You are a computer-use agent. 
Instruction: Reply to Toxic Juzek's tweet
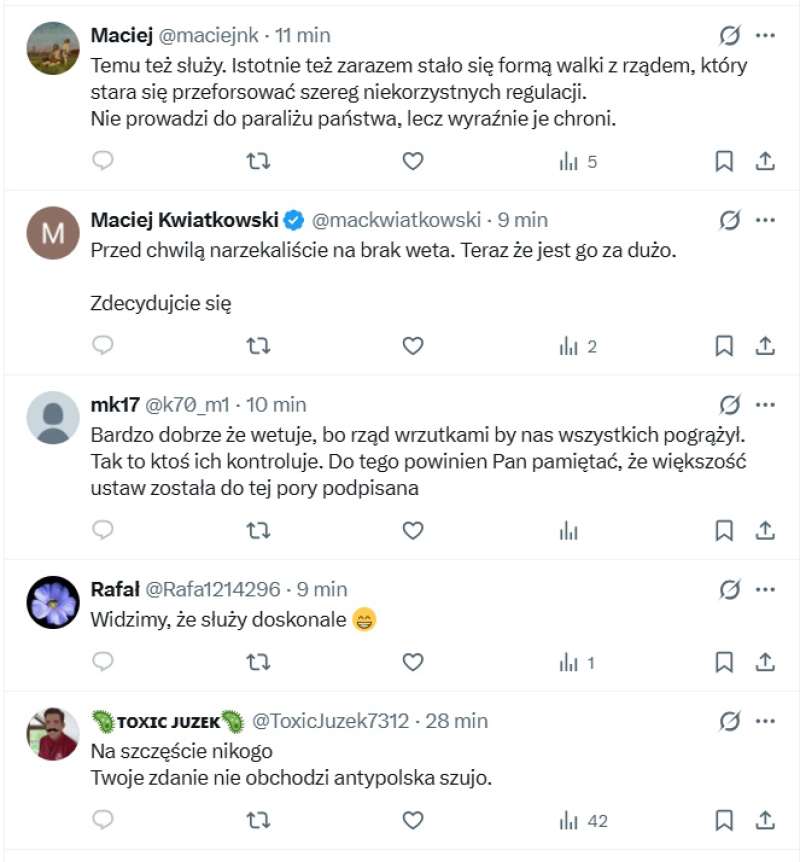[x=103, y=821]
